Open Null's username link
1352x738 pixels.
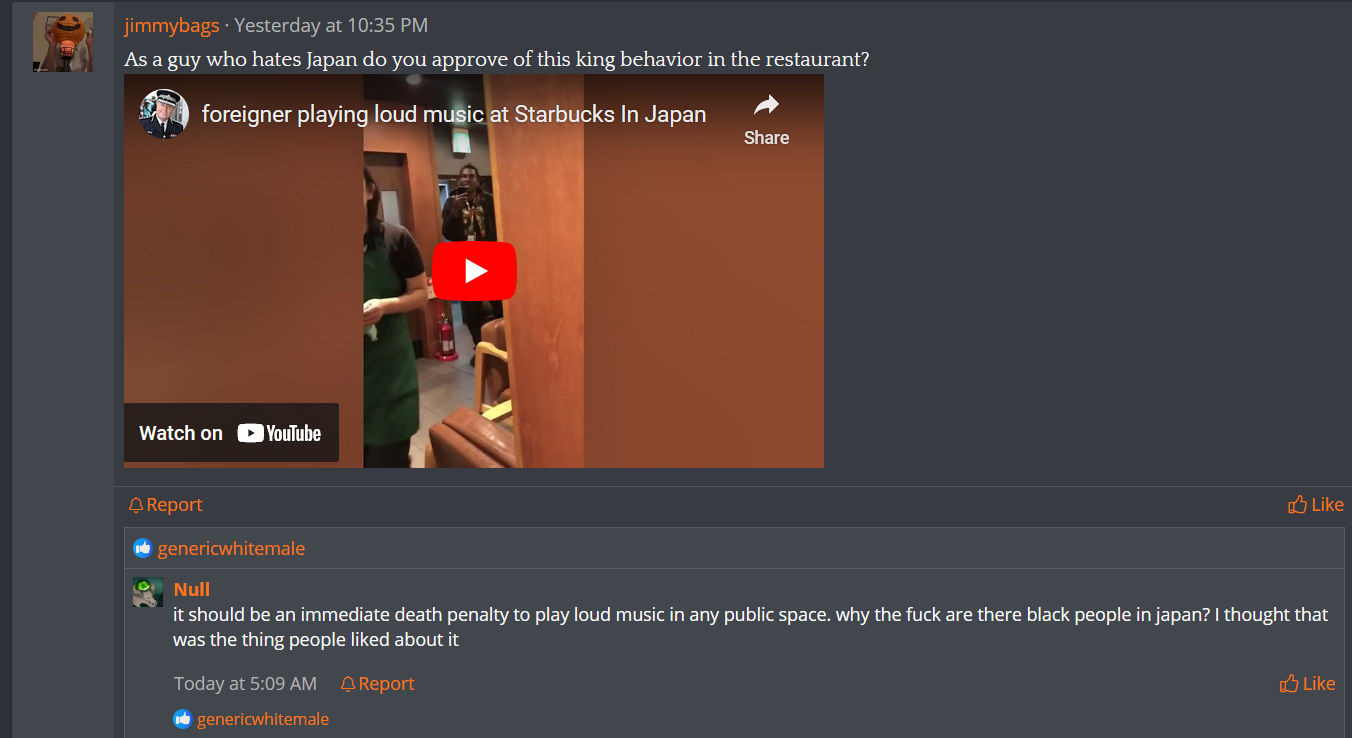(192, 589)
